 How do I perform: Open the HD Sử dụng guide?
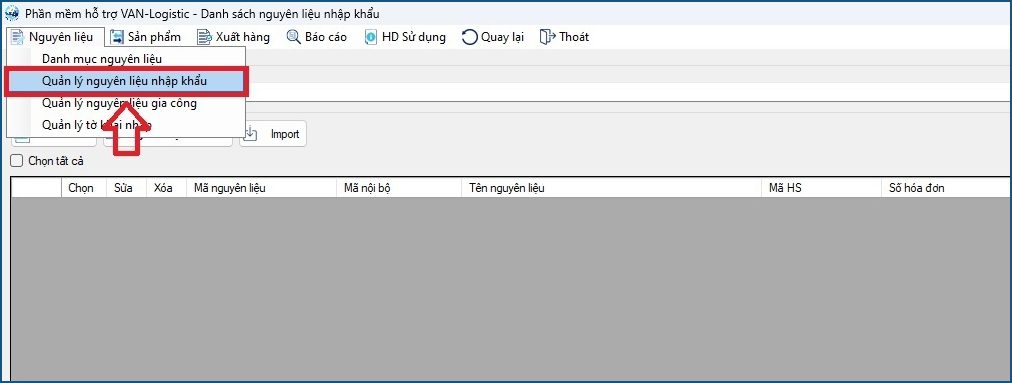pyautogui.click(x=405, y=37)
